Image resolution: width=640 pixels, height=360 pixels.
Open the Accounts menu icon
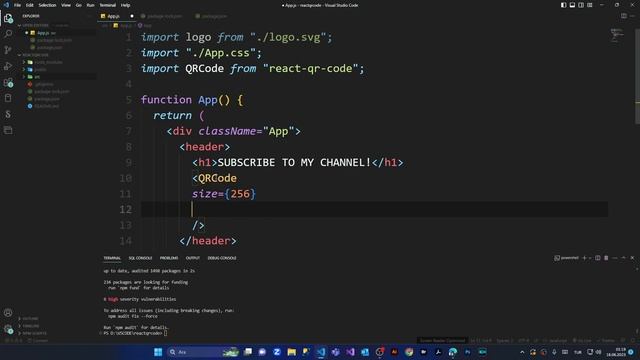(x=8, y=313)
